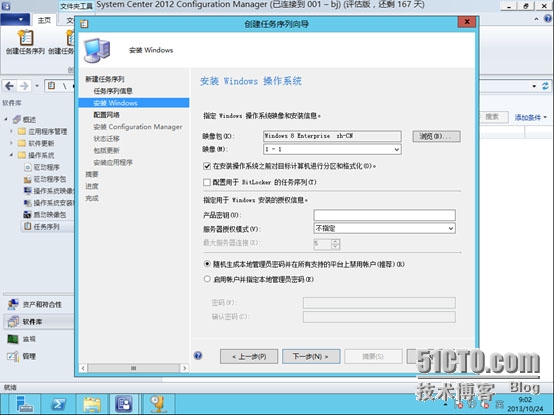Collapse the 概述 tree node
This screenshot has width=554, height=415.
tap(6, 119)
